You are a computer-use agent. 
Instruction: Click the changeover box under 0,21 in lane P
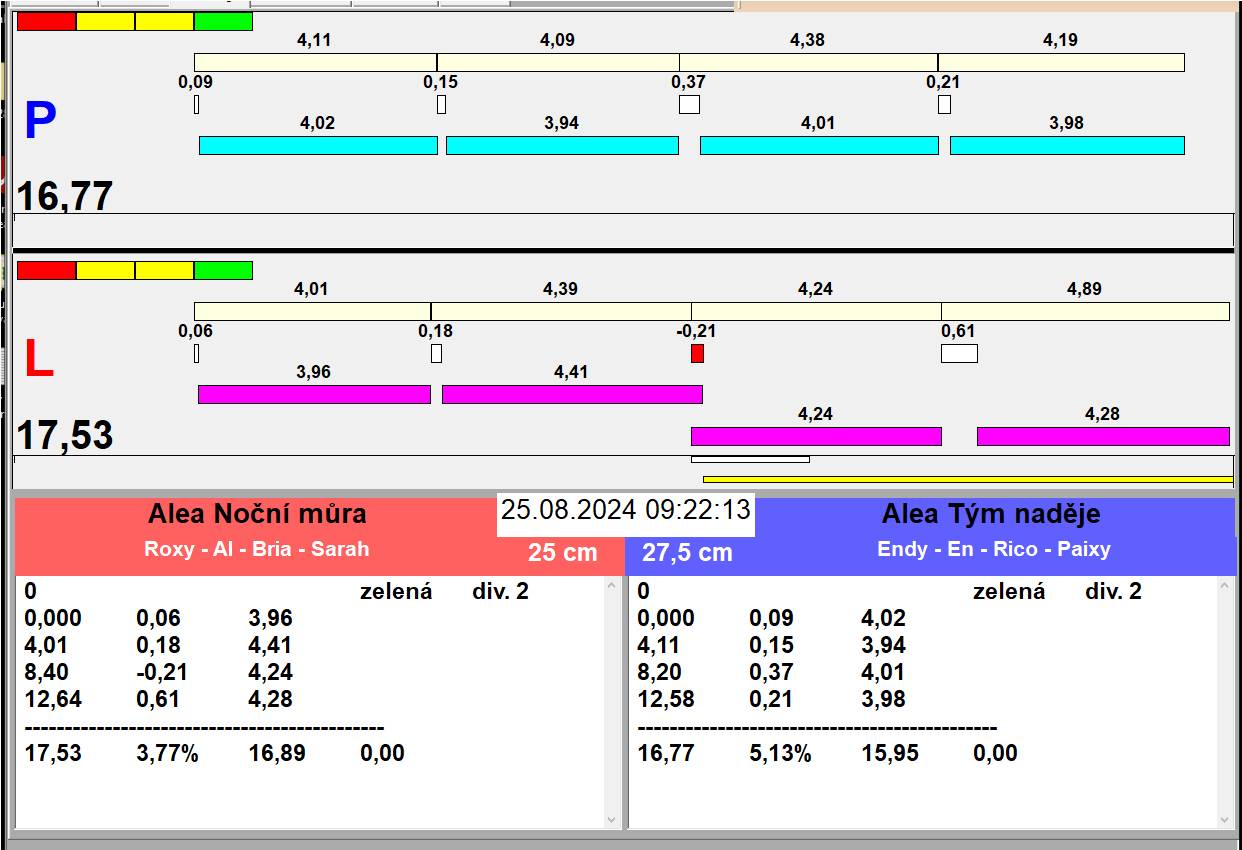click(x=944, y=104)
